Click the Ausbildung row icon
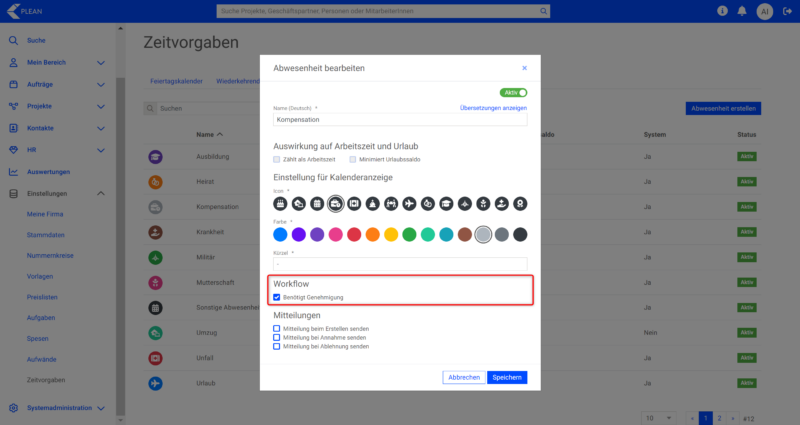 (x=156, y=157)
